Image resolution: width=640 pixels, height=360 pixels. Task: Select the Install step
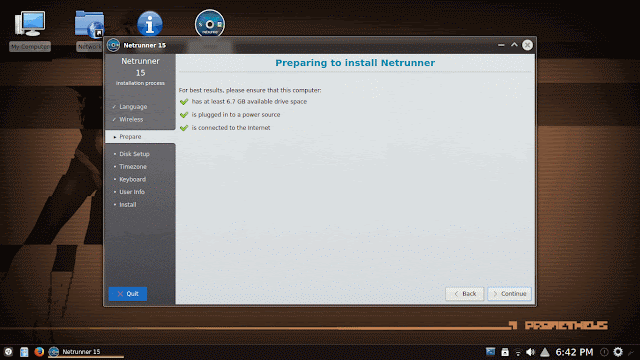tap(127, 205)
